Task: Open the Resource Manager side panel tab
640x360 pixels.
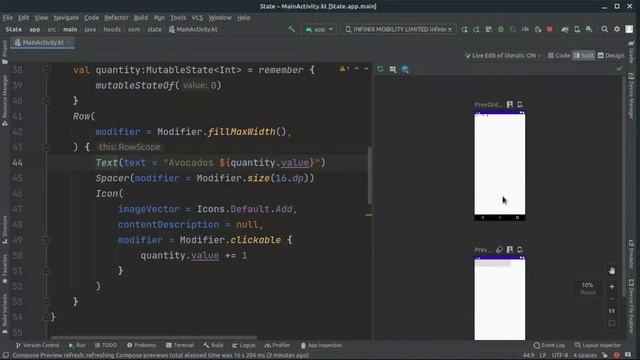Action: [5, 100]
